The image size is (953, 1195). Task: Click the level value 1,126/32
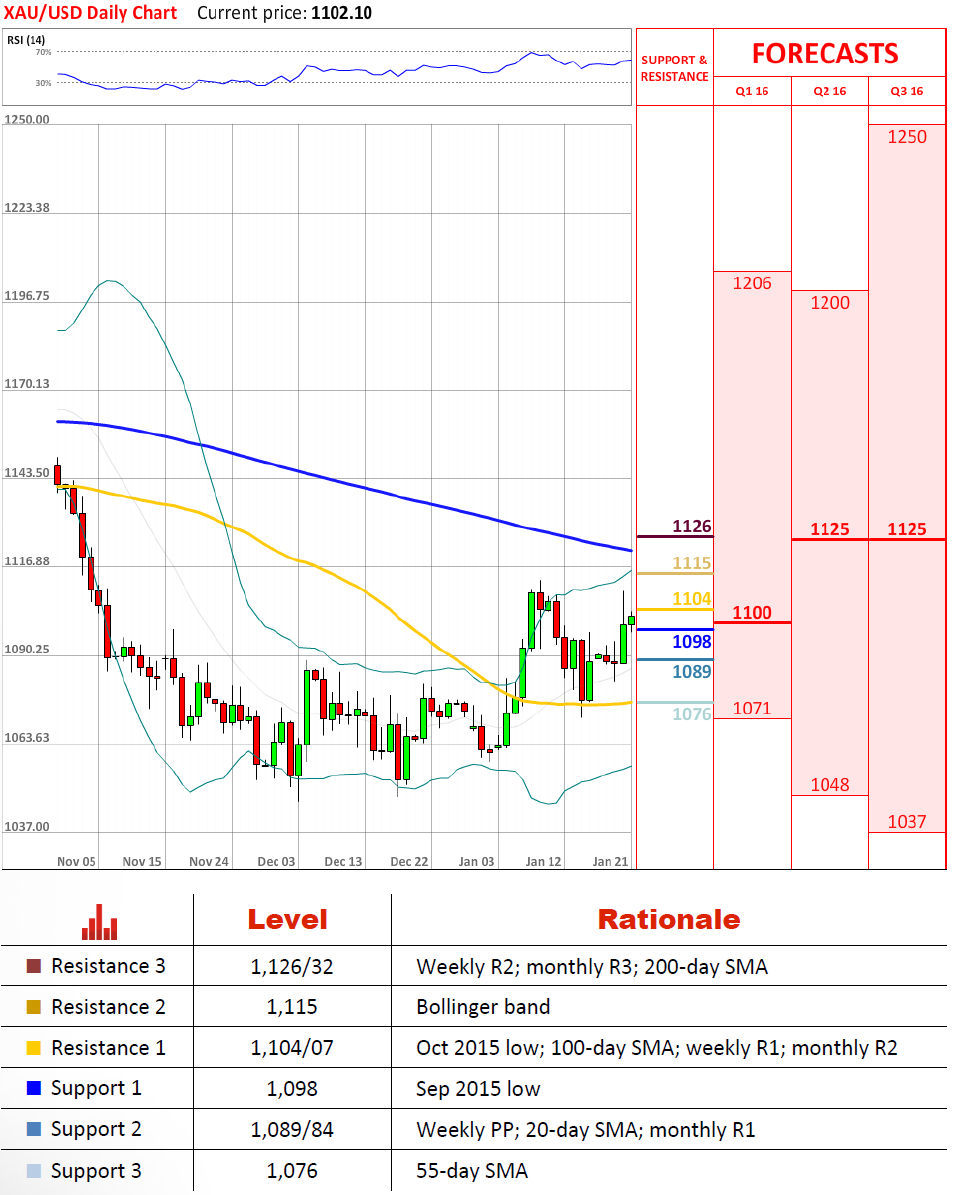pyautogui.click(x=292, y=967)
